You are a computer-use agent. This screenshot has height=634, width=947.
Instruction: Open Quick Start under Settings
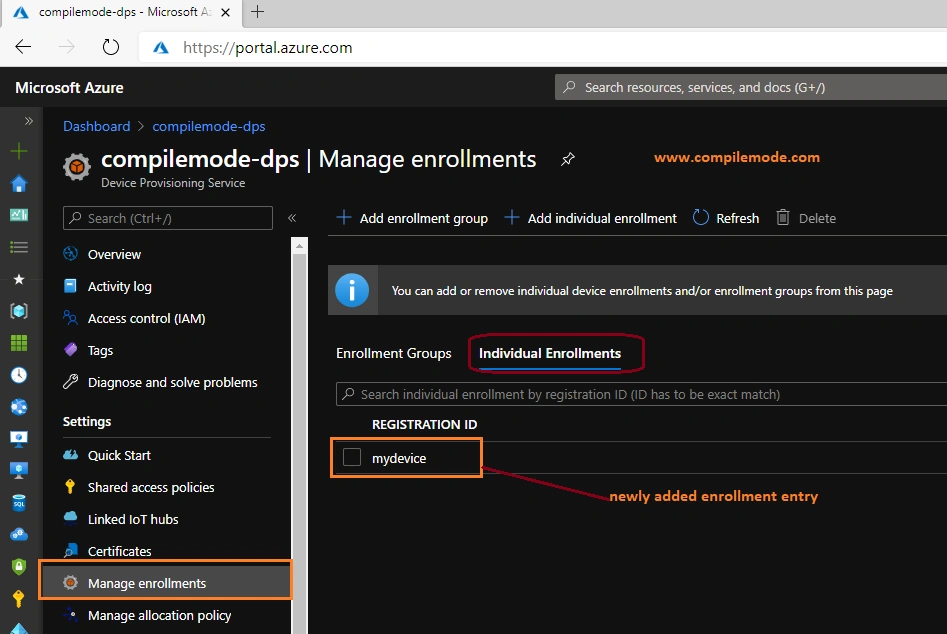(x=119, y=455)
